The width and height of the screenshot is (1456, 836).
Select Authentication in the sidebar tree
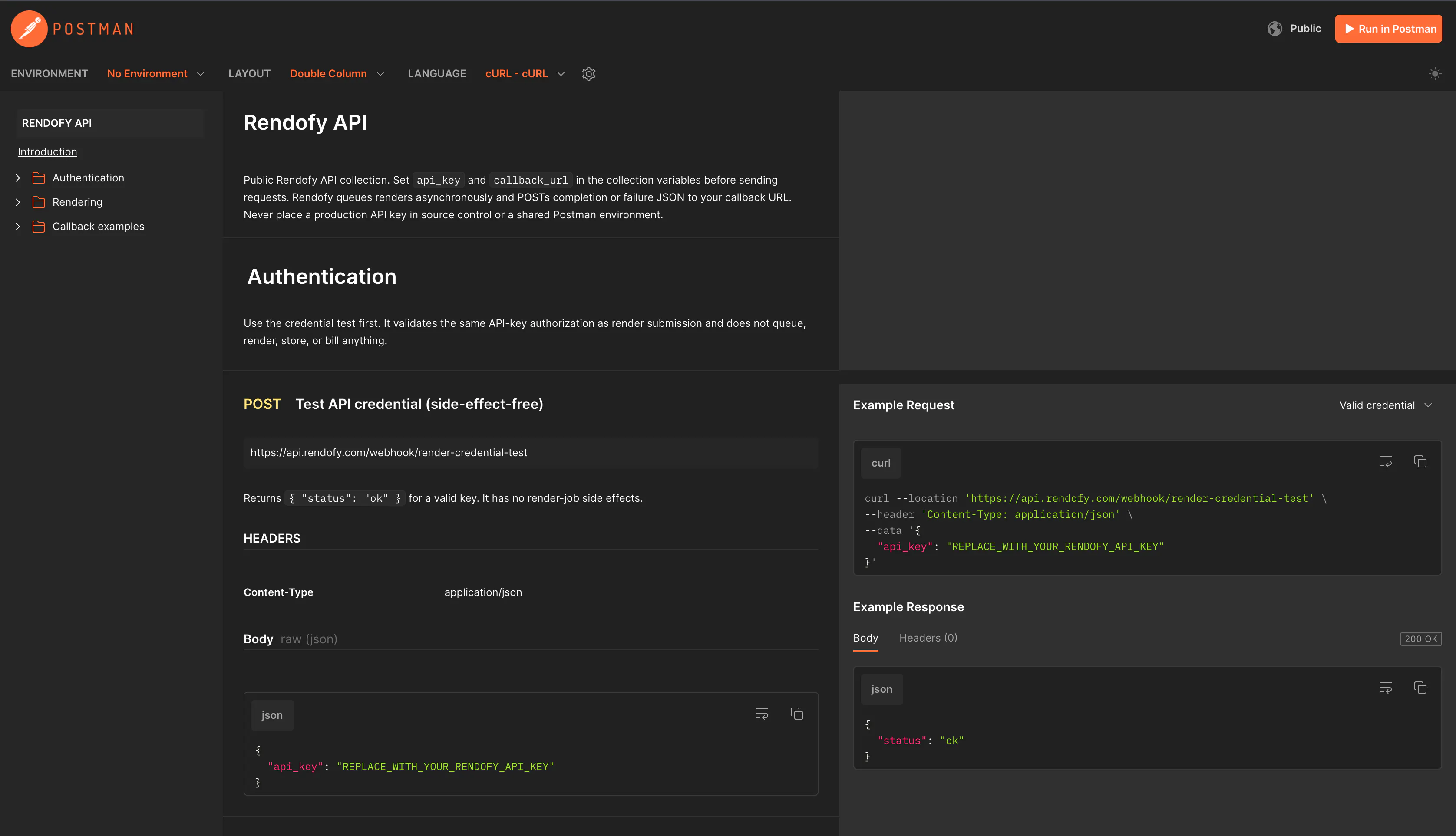(88, 178)
